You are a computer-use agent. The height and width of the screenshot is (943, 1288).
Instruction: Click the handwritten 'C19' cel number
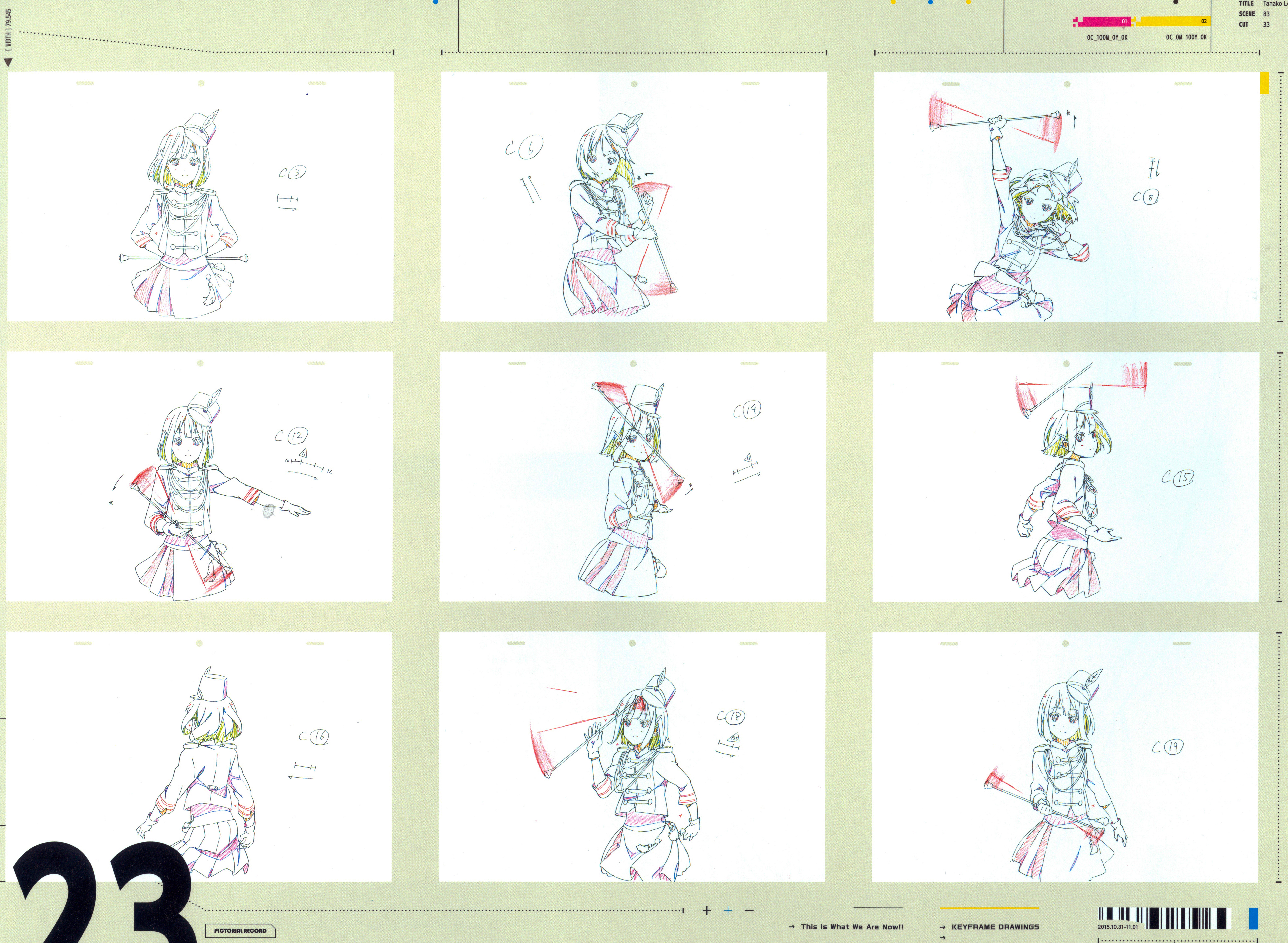pyautogui.click(x=1168, y=747)
